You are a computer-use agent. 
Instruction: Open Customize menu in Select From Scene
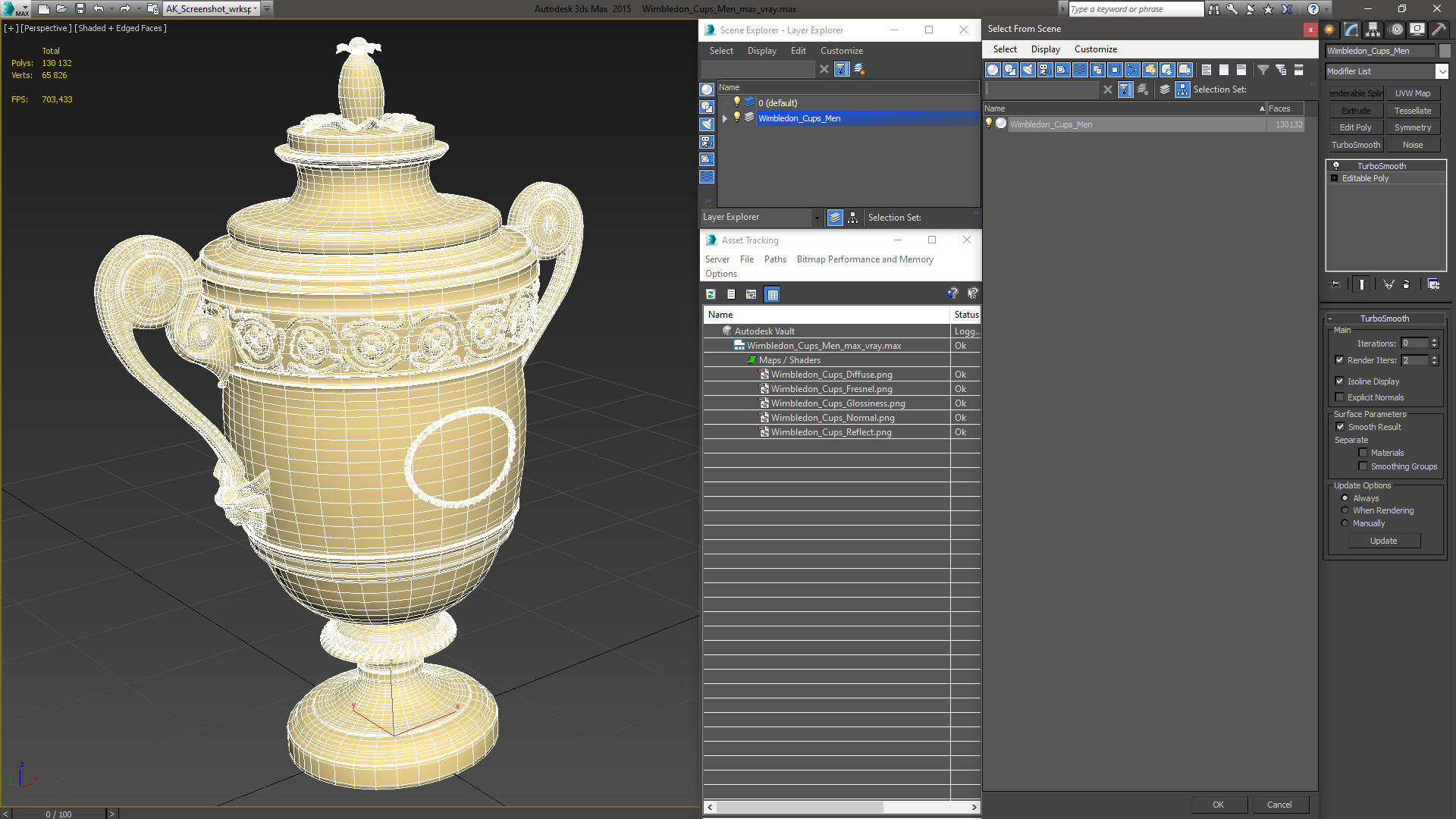(1095, 49)
